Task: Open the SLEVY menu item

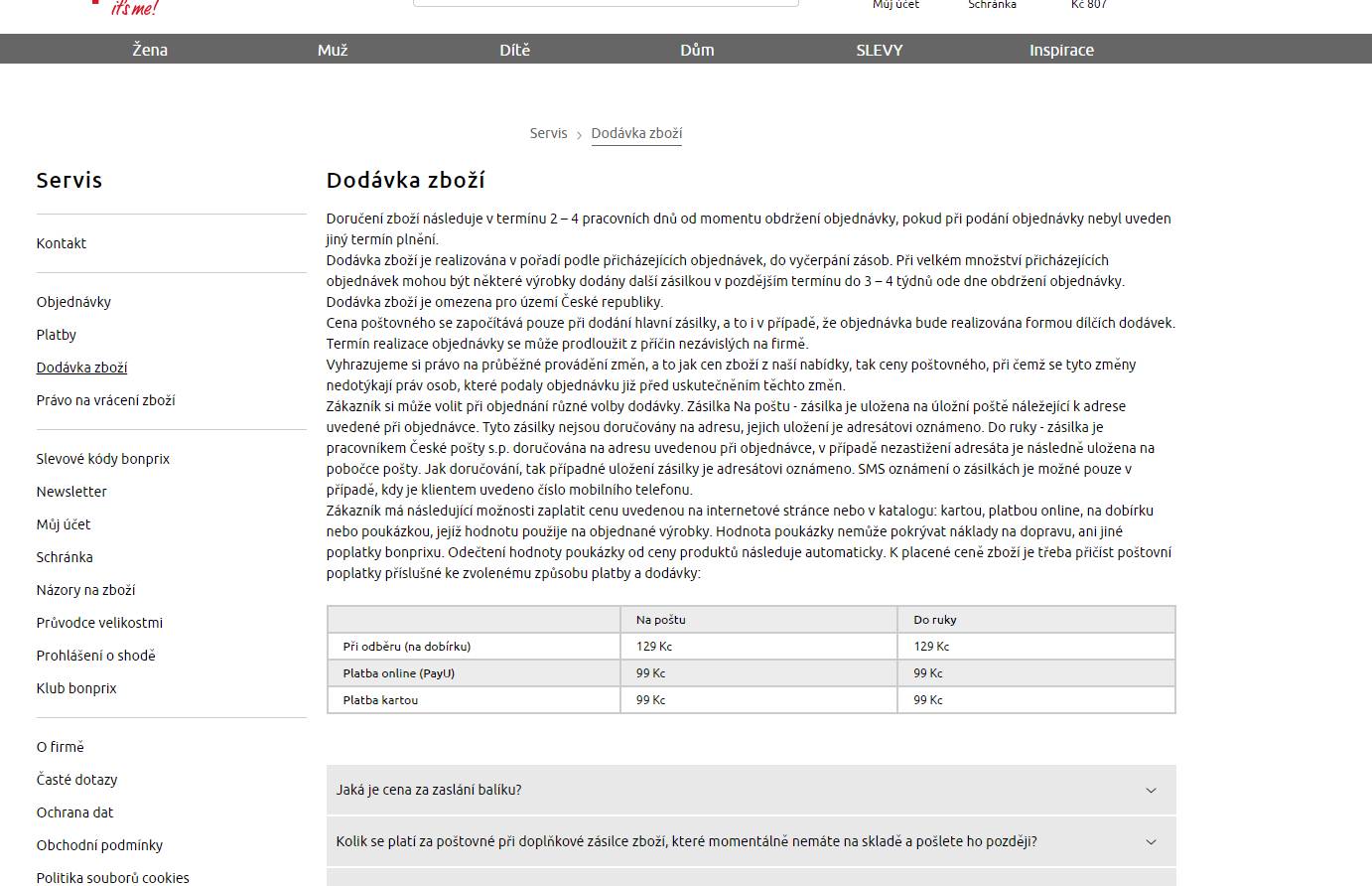Action: 880,50
